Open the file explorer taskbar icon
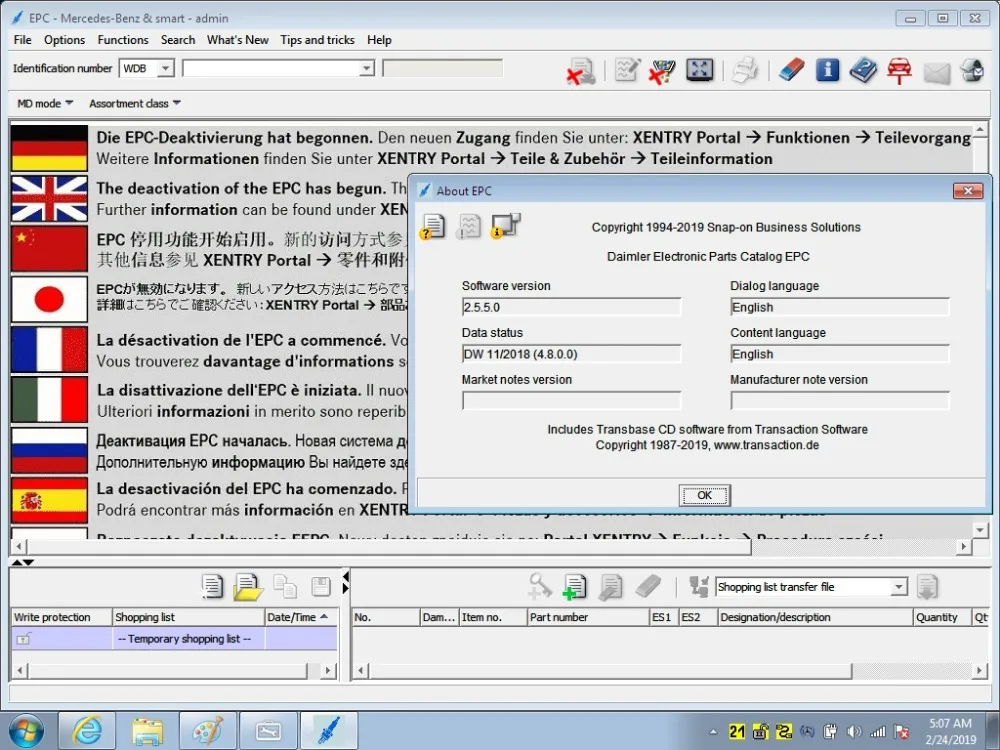 coord(147,731)
